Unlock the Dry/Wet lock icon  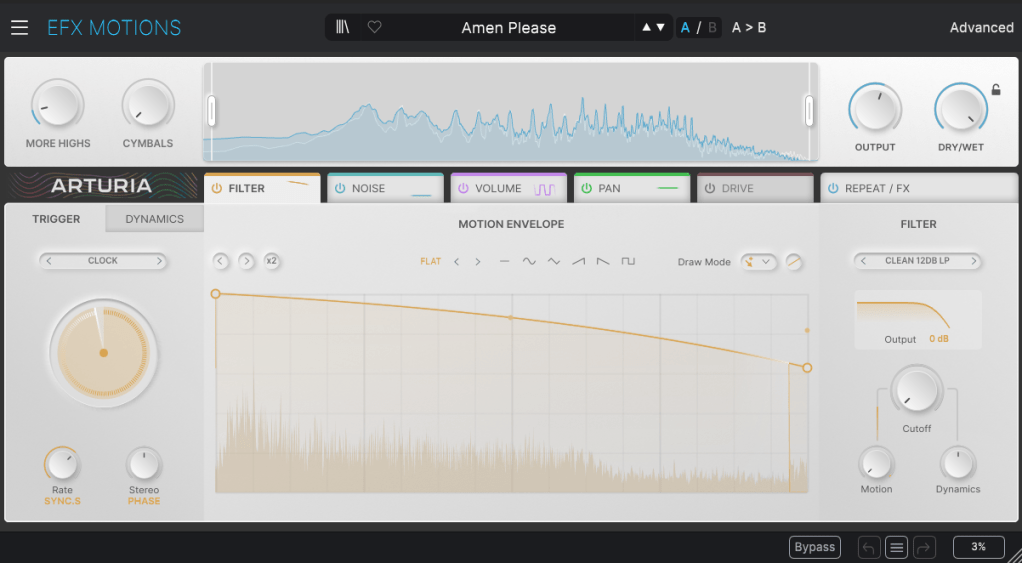(996, 90)
